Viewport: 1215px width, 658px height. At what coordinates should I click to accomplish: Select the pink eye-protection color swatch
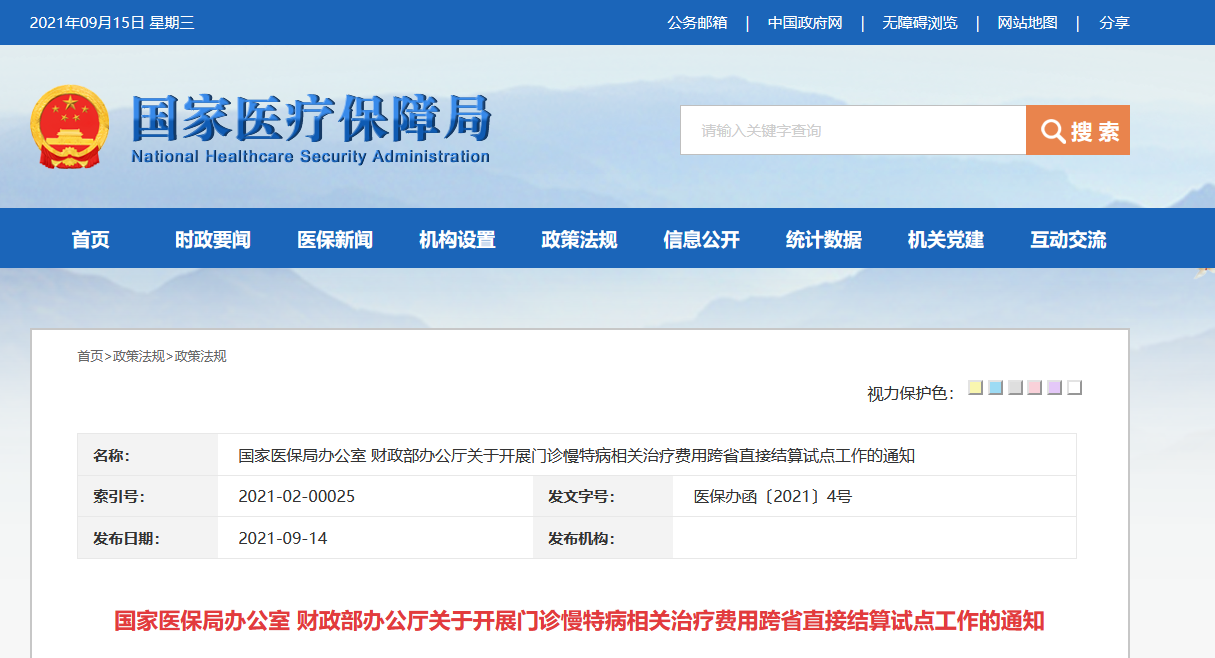coord(1035,388)
